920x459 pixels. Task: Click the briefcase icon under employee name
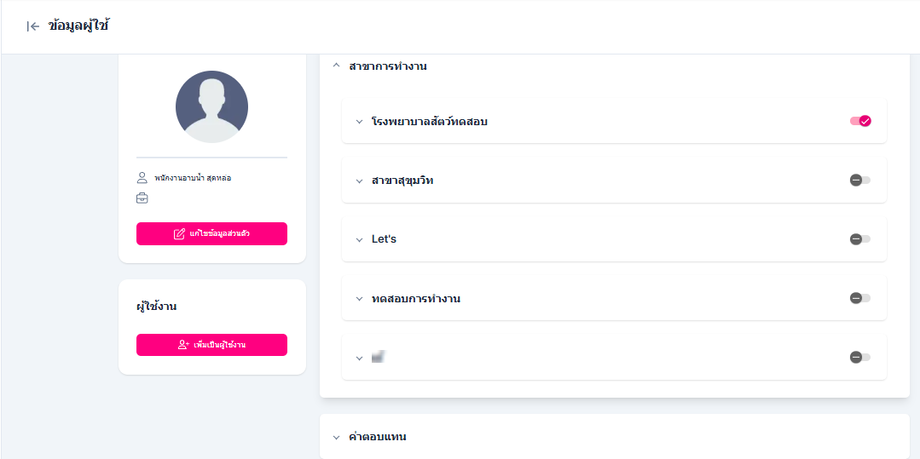click(x=142, y=198)
